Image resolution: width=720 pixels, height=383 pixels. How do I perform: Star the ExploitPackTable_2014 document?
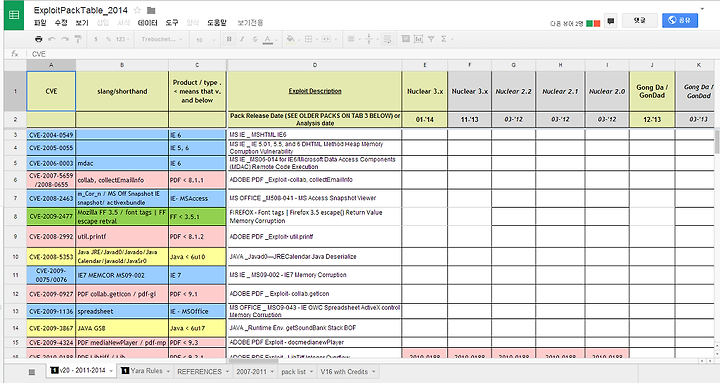click(137, 10)
